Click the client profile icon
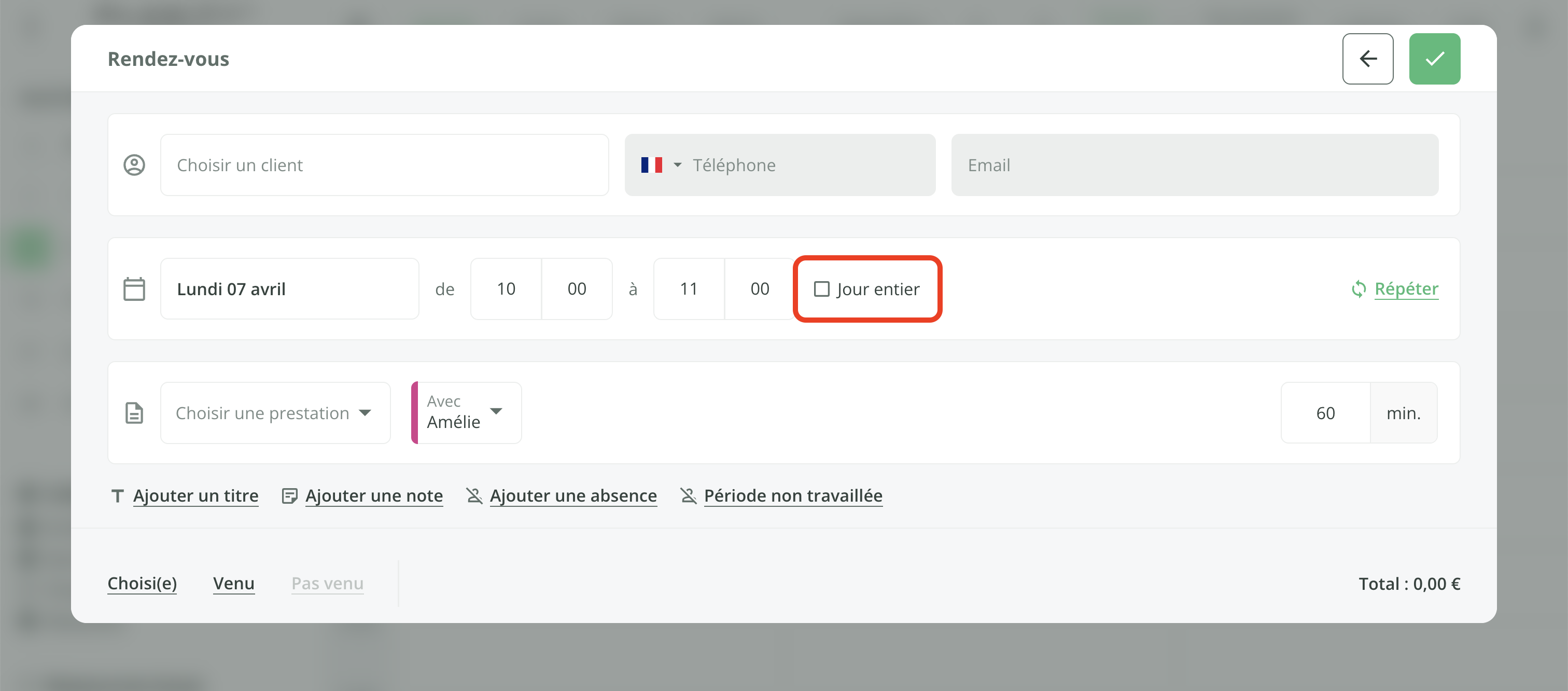Image resolution: width=1568 pixels, height=691 pixels. (x=134, y=164)
